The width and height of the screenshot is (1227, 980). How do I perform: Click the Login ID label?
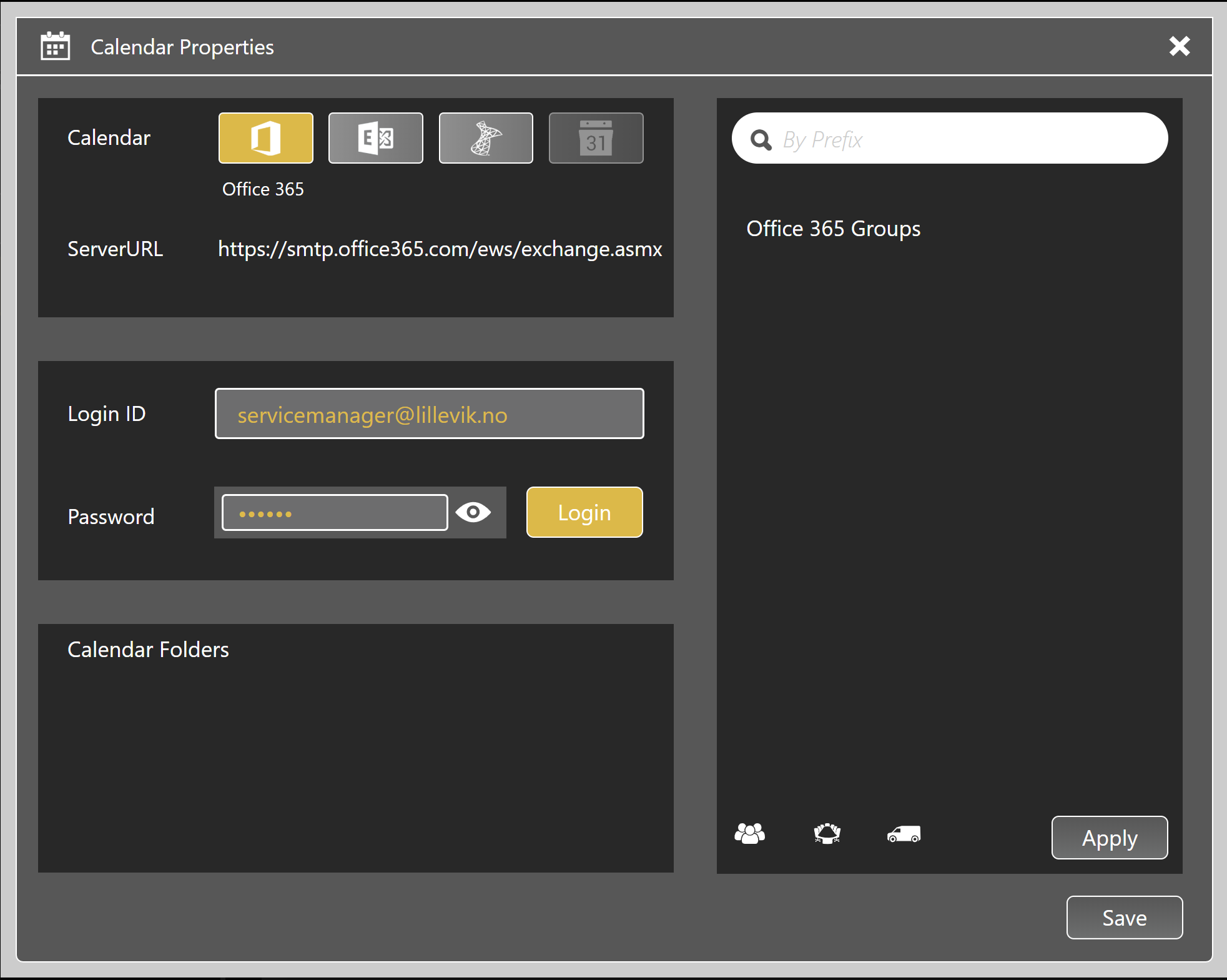coord(107,413)
